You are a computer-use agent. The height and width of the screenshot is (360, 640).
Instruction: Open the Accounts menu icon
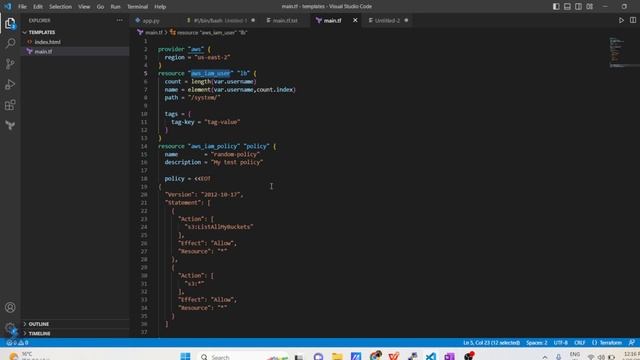(10, 307)
